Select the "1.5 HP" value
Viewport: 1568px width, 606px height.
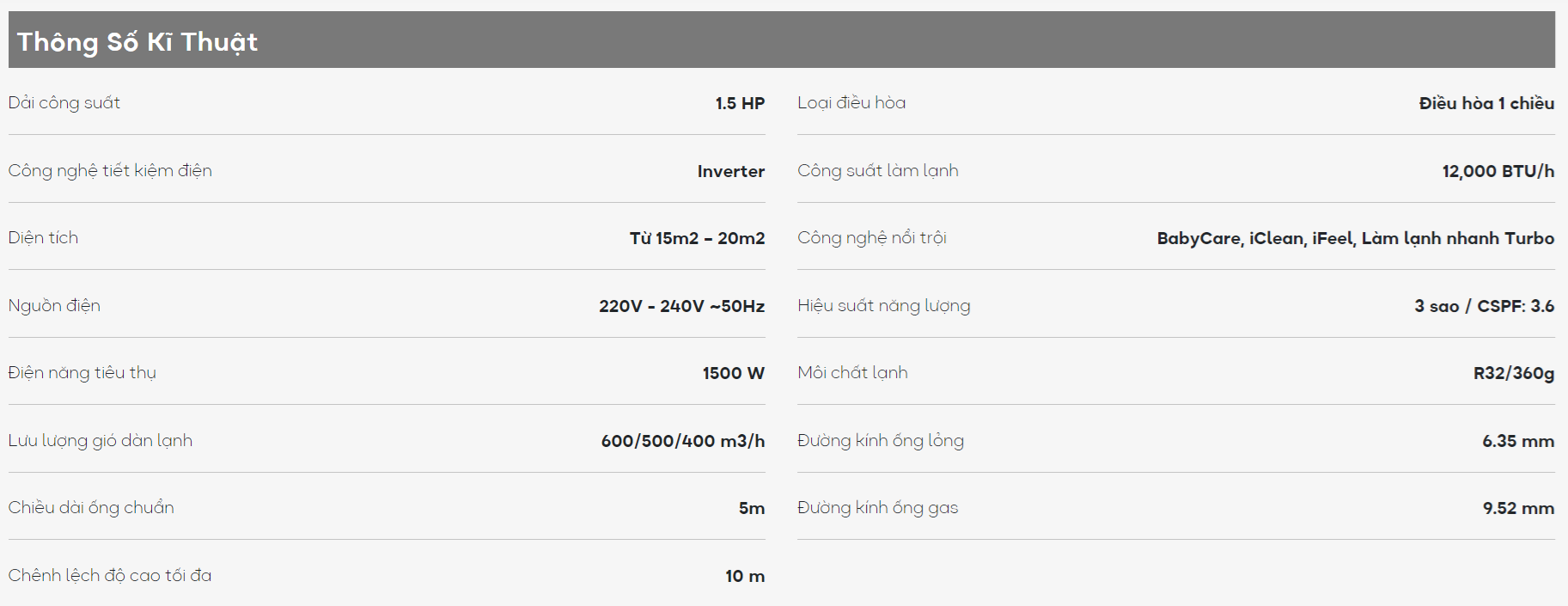740,103
